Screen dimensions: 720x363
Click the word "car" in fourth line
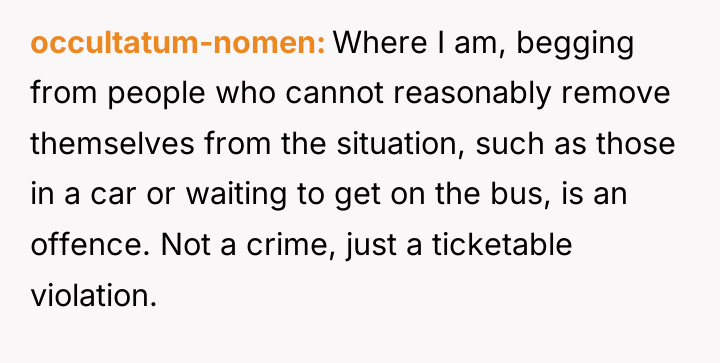[x=113, y=194]
